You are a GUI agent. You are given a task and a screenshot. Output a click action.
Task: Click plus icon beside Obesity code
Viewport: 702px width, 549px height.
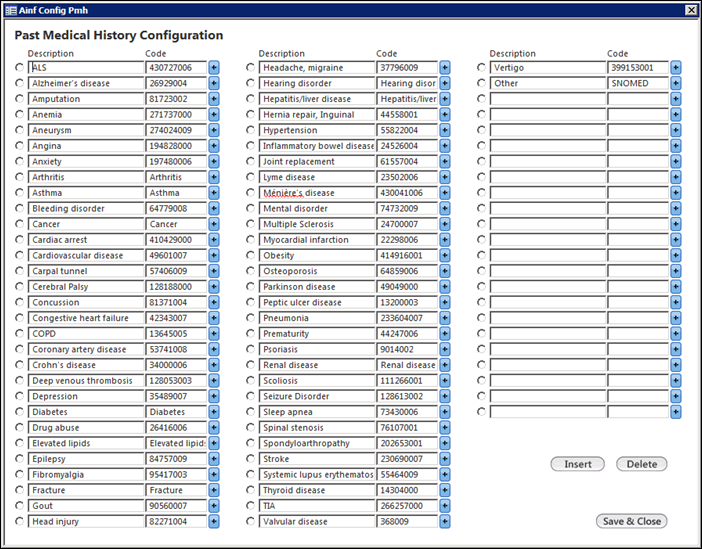[x=445, y=256]
